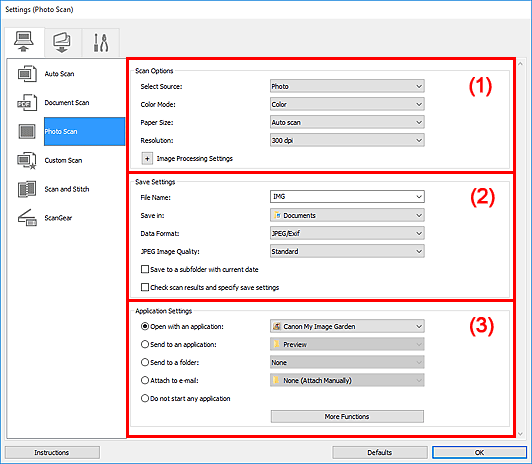Click the disabled Preview application dropdown
Image resolution: width=532 pixels, height=464 pixels.
pyautogui.click(x=347, y=344)
